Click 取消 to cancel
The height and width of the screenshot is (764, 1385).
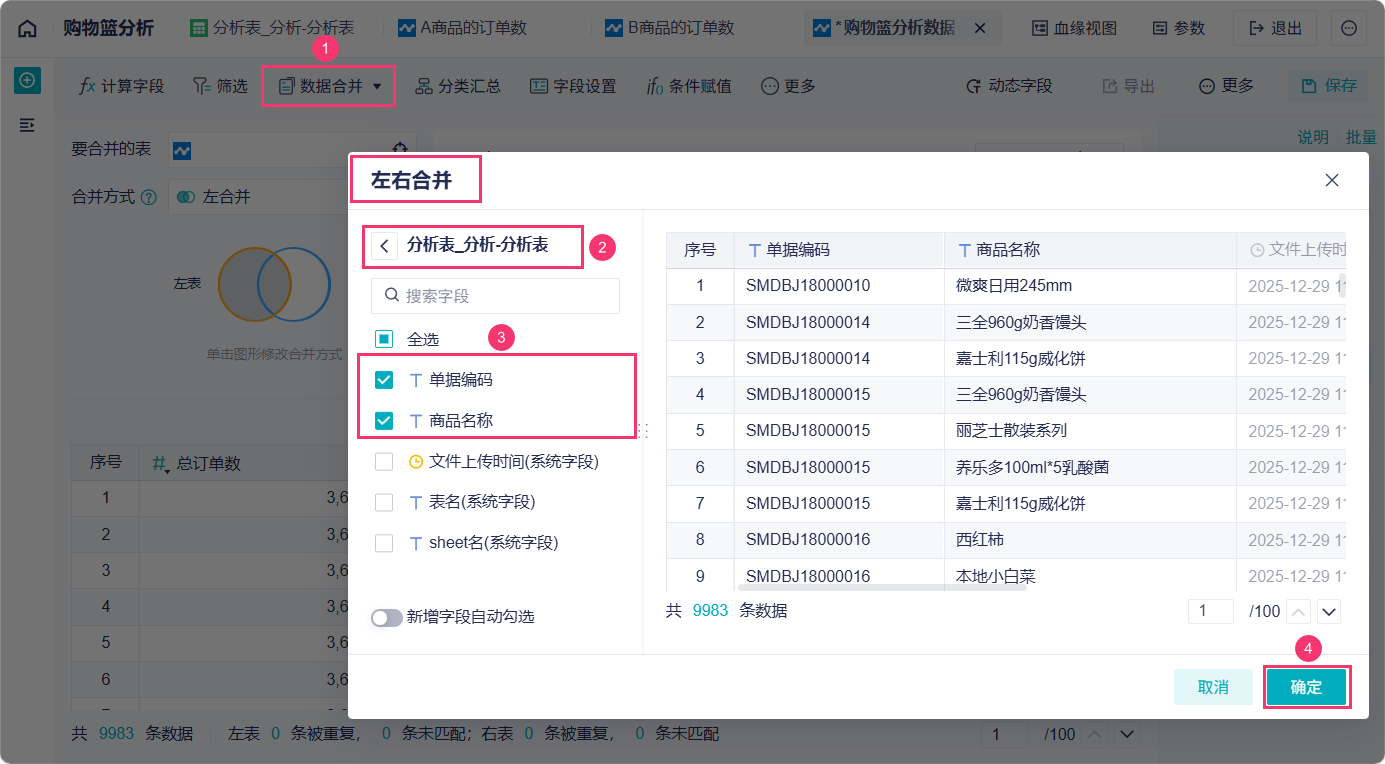point(1213,687)
